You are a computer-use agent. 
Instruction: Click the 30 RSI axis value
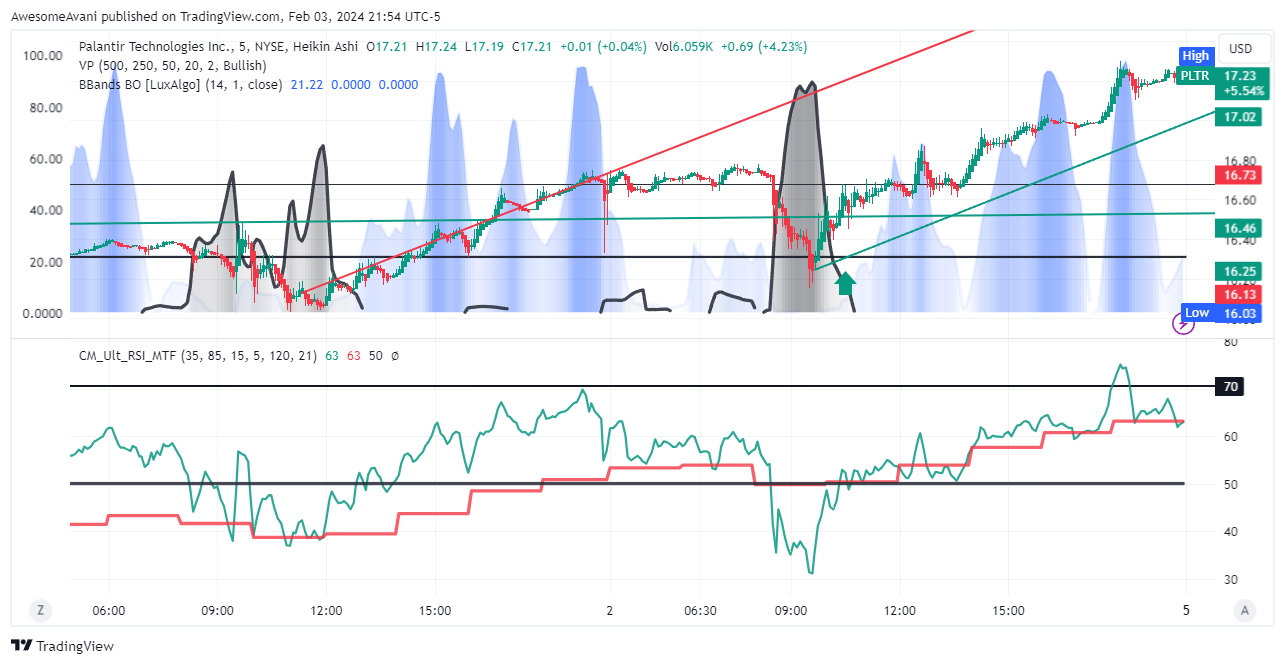point(1230,579)
